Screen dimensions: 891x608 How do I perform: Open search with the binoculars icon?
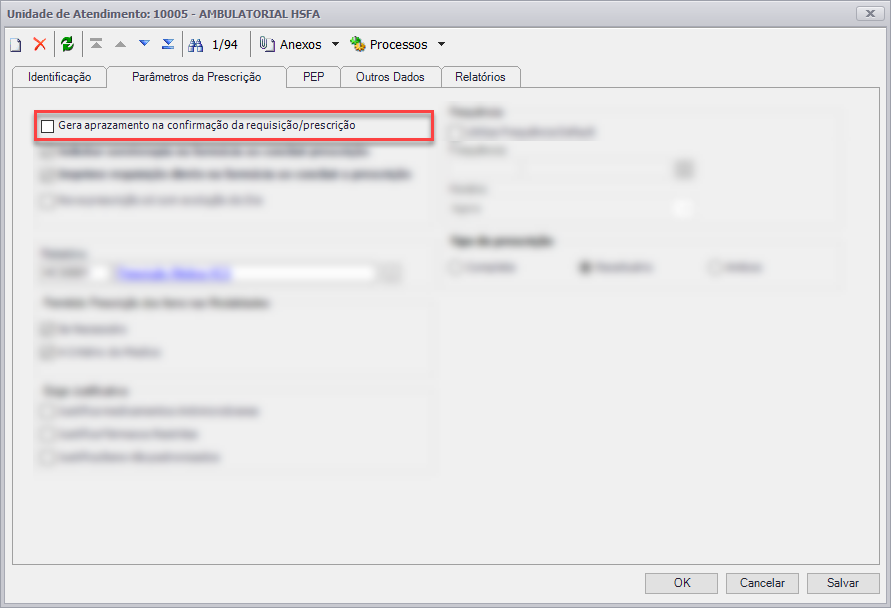click(195, 45)
